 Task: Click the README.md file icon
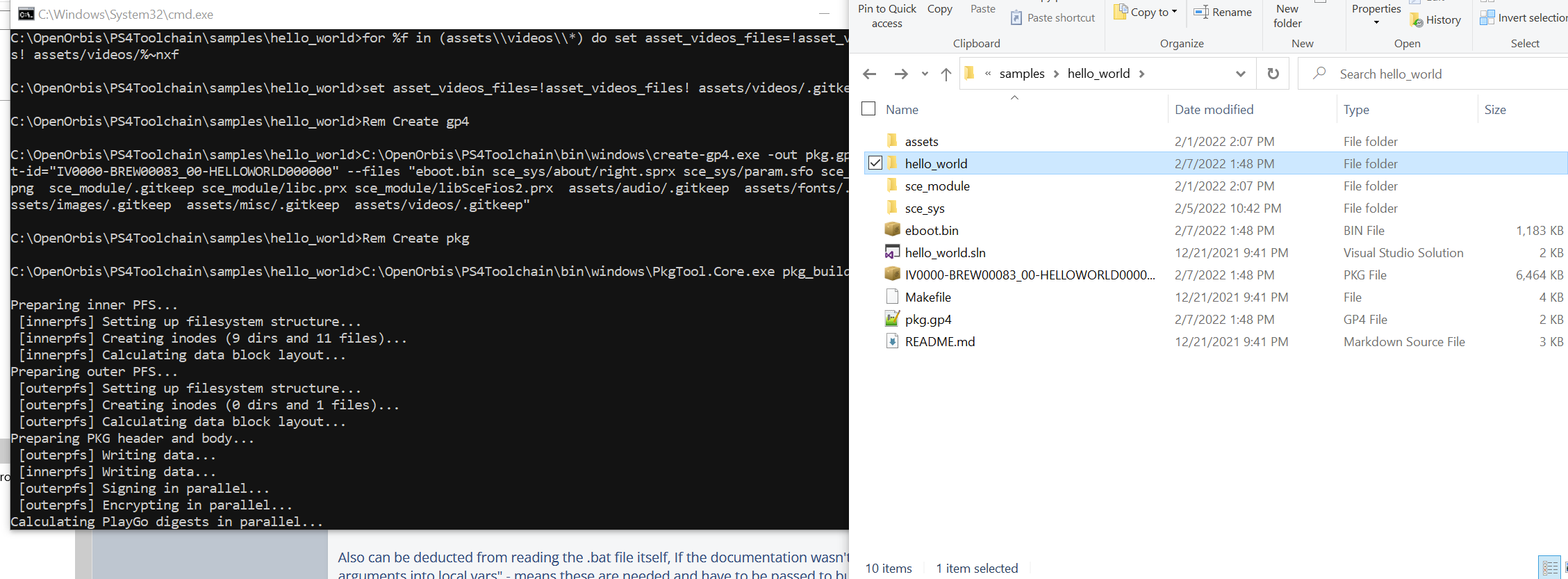click(x=892, y=341)
